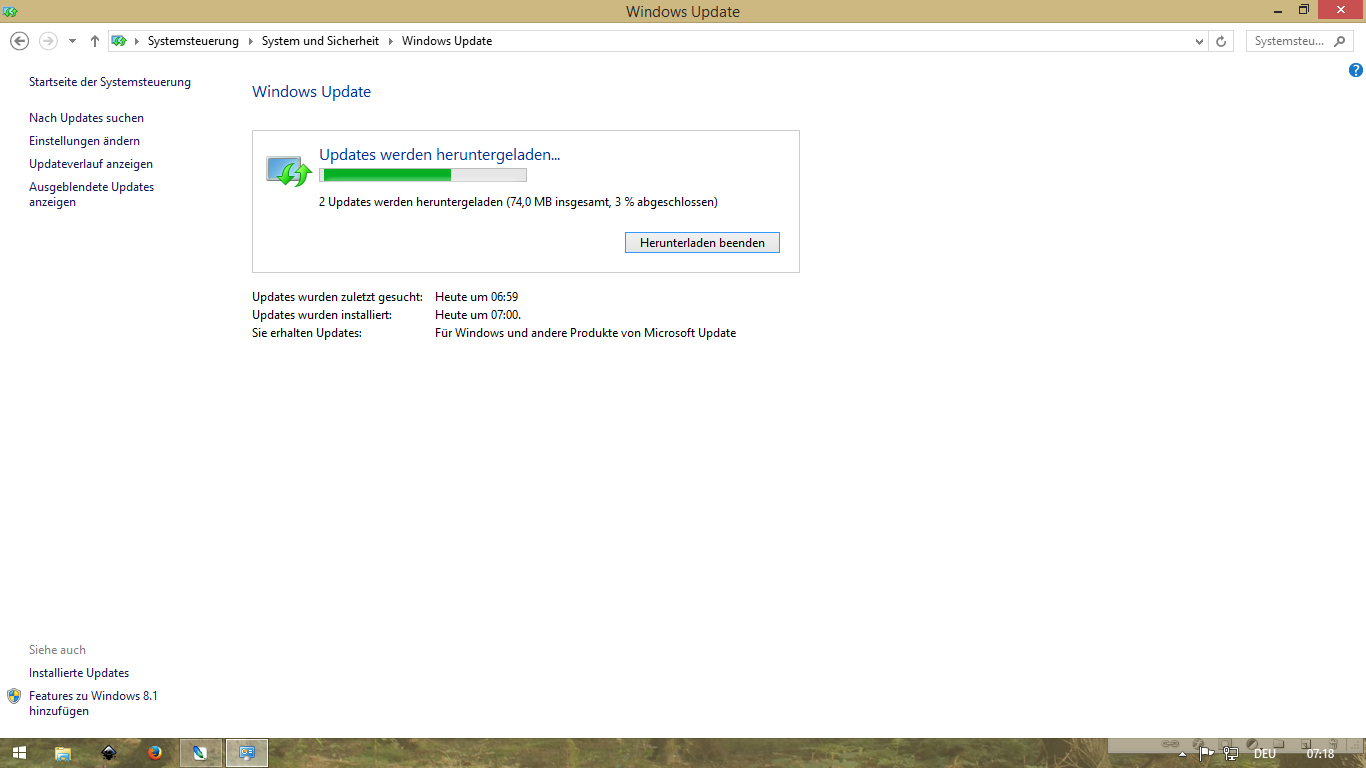The image size is (1366, 768).
Task: Click the green download progress bar
Action: click(422, 175)
